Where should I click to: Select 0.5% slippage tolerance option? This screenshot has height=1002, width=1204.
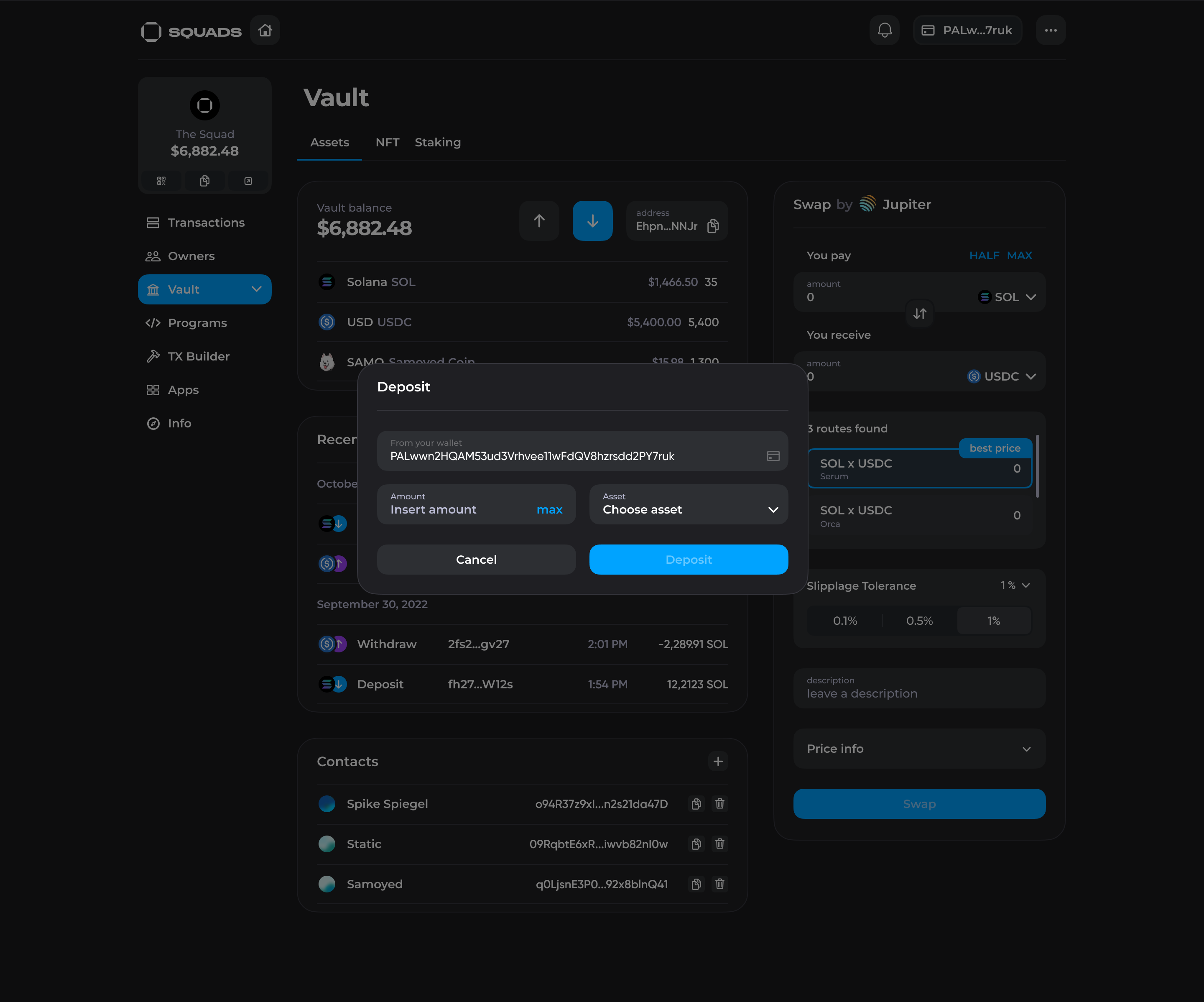click(x=919, y=621)
